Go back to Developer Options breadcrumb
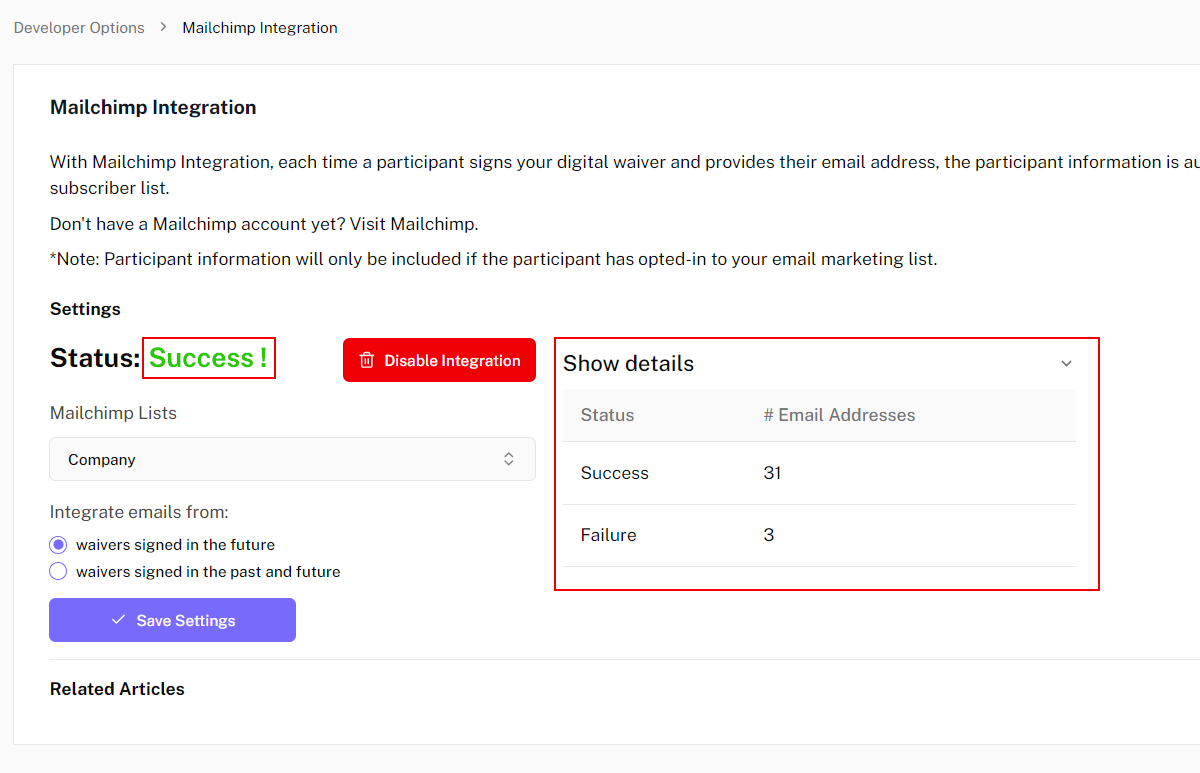The width and height of the screenshot is (1200, 773). click(x=79, y=28)
